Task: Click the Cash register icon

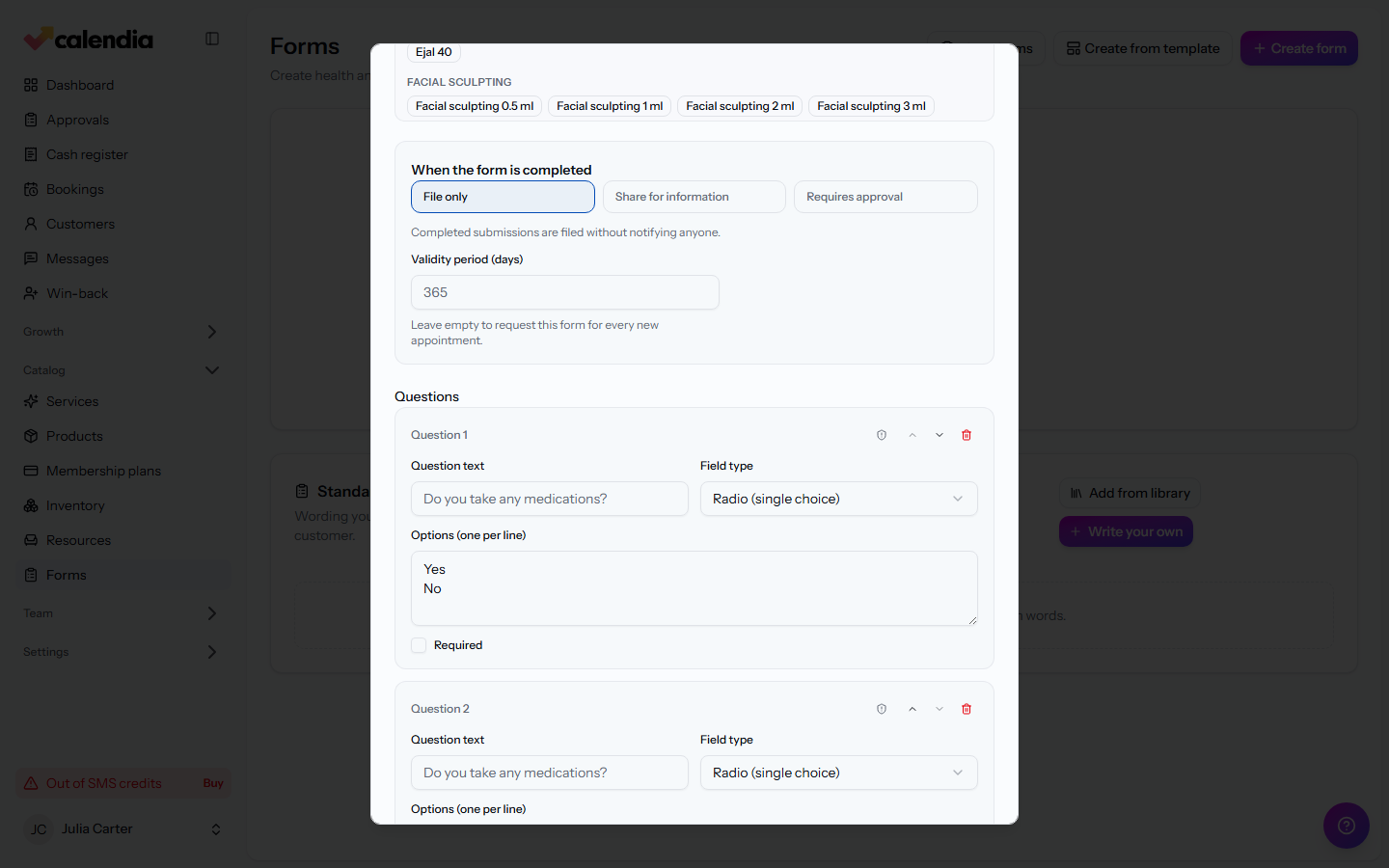Action: pyautogui.click(x=31, y=154)
